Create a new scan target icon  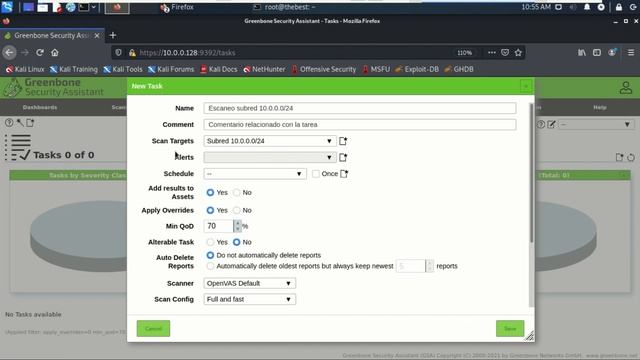tap(343, 141)
